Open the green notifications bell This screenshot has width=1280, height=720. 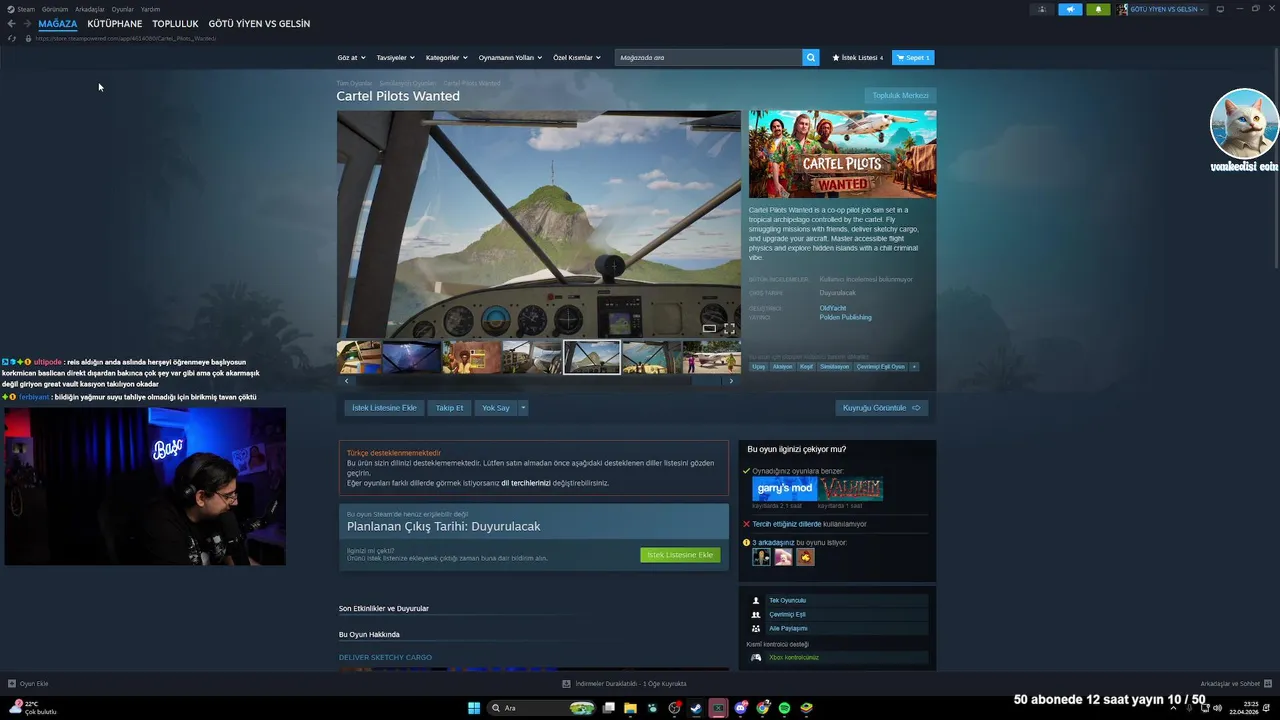(x=1098, y=9)
